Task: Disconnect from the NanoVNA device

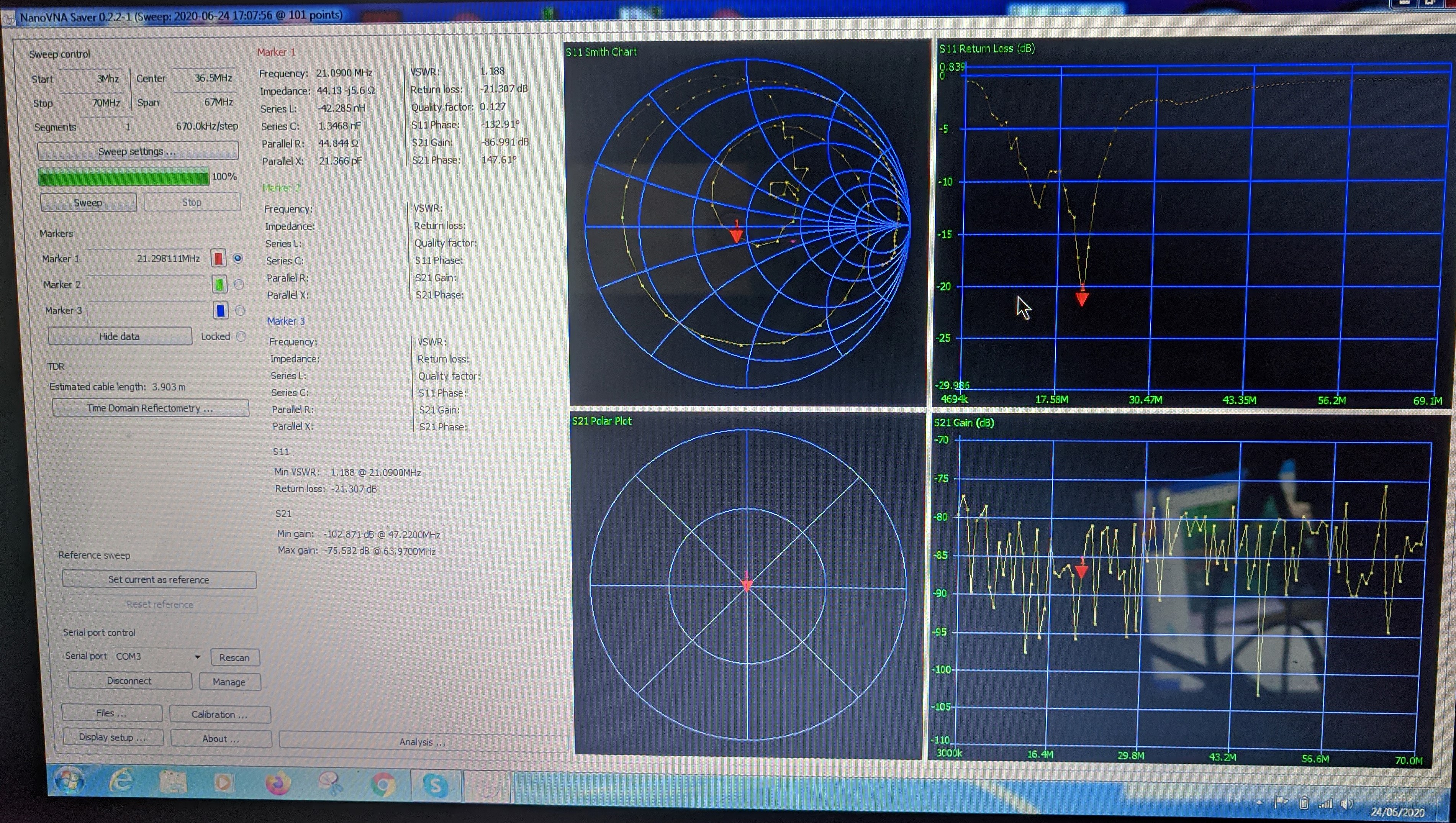Action: [129, 680]
